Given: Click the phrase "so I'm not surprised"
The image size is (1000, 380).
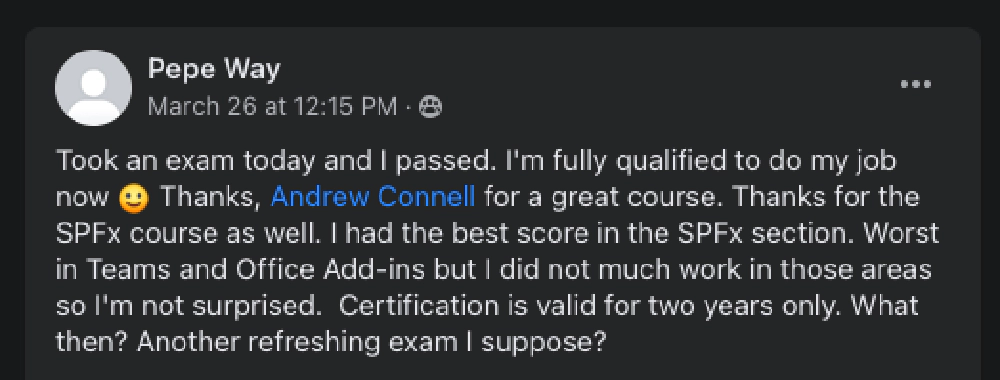Looking at the screenshot, I should pyautogui.click(x=188, y=307).
